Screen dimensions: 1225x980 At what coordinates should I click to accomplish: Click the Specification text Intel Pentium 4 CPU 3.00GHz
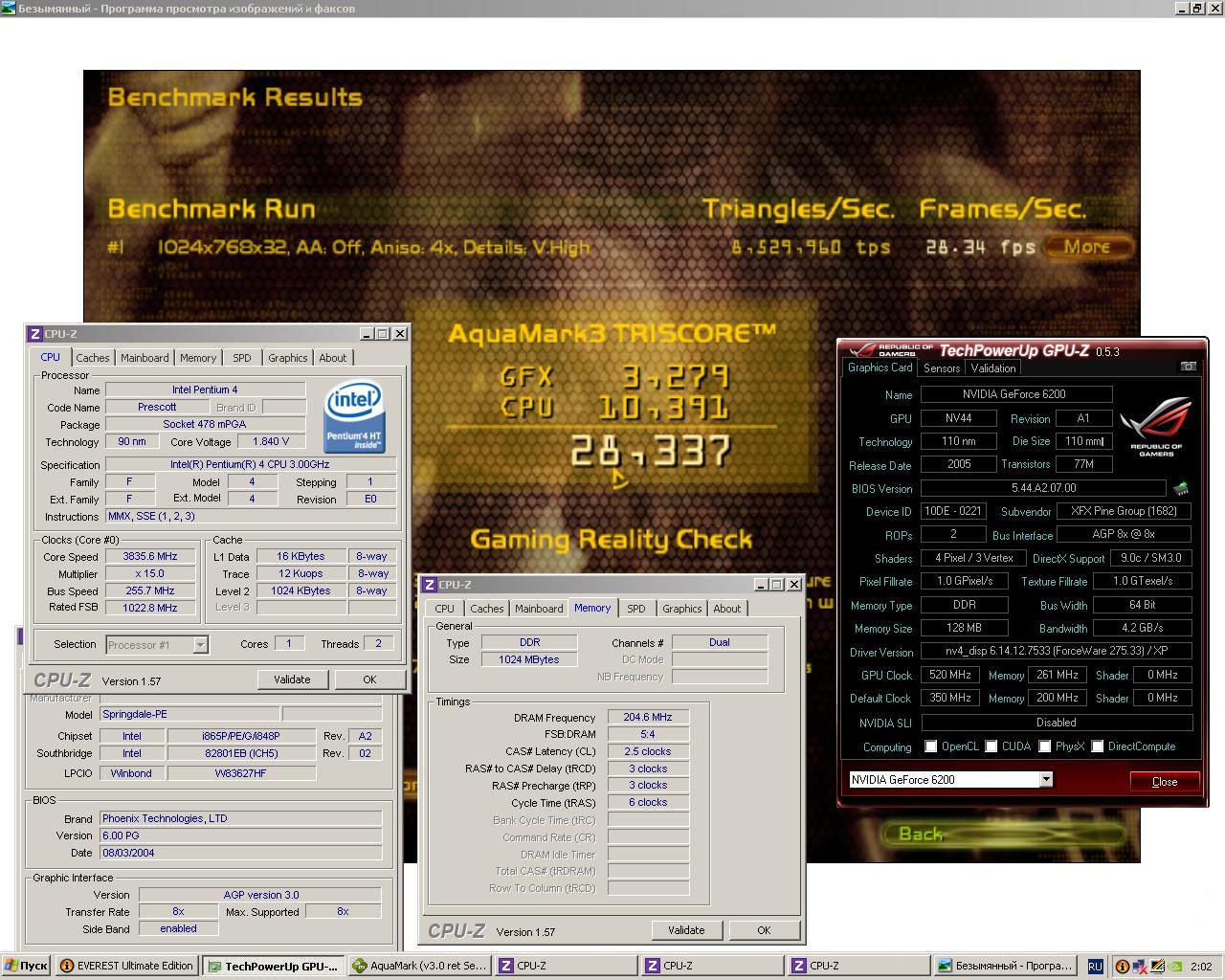(251, 465)
